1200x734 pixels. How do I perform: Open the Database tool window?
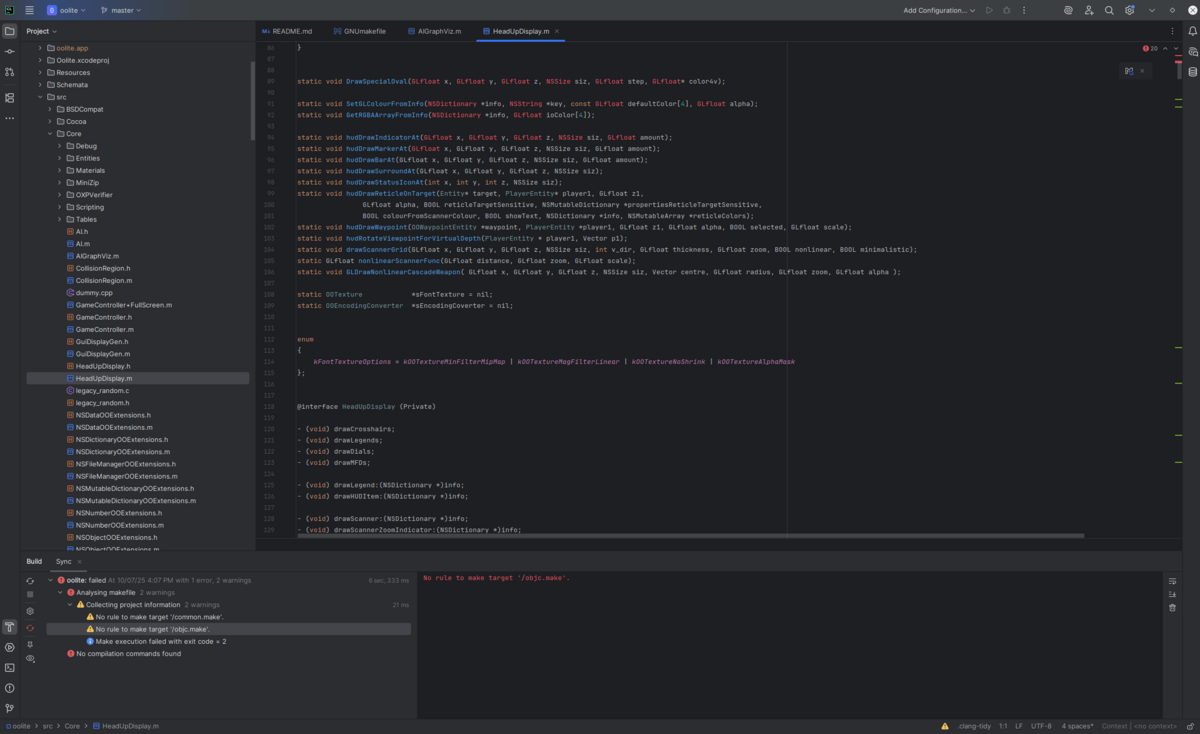(x=1192, y=72)
